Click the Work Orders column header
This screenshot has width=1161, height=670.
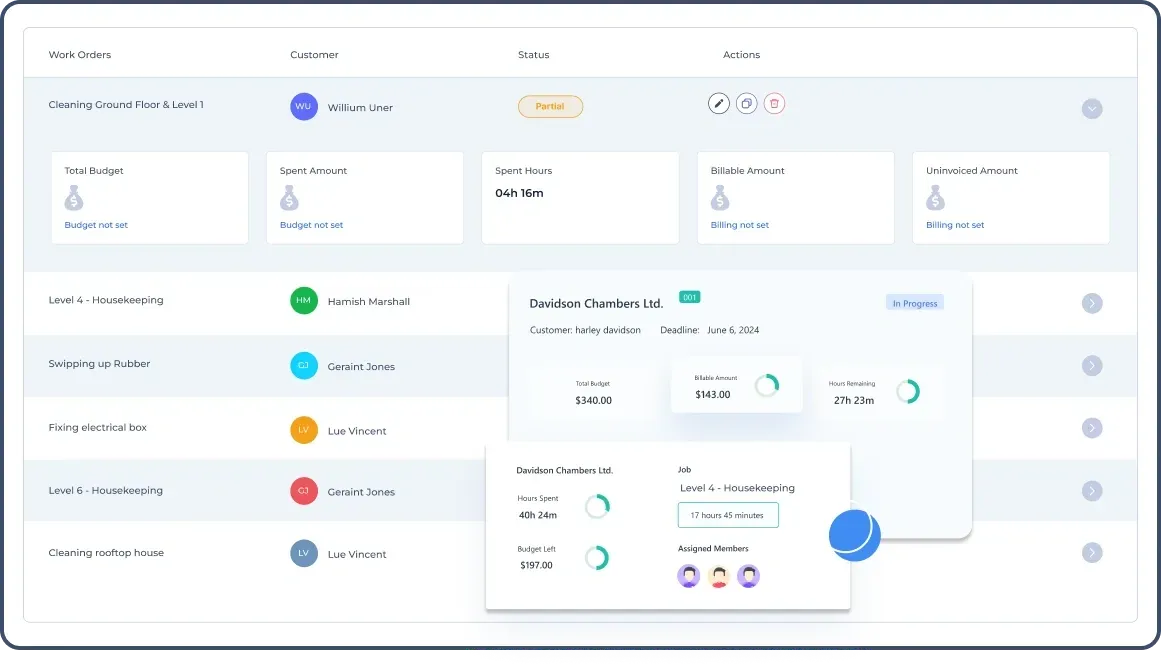tap(80, 55)
